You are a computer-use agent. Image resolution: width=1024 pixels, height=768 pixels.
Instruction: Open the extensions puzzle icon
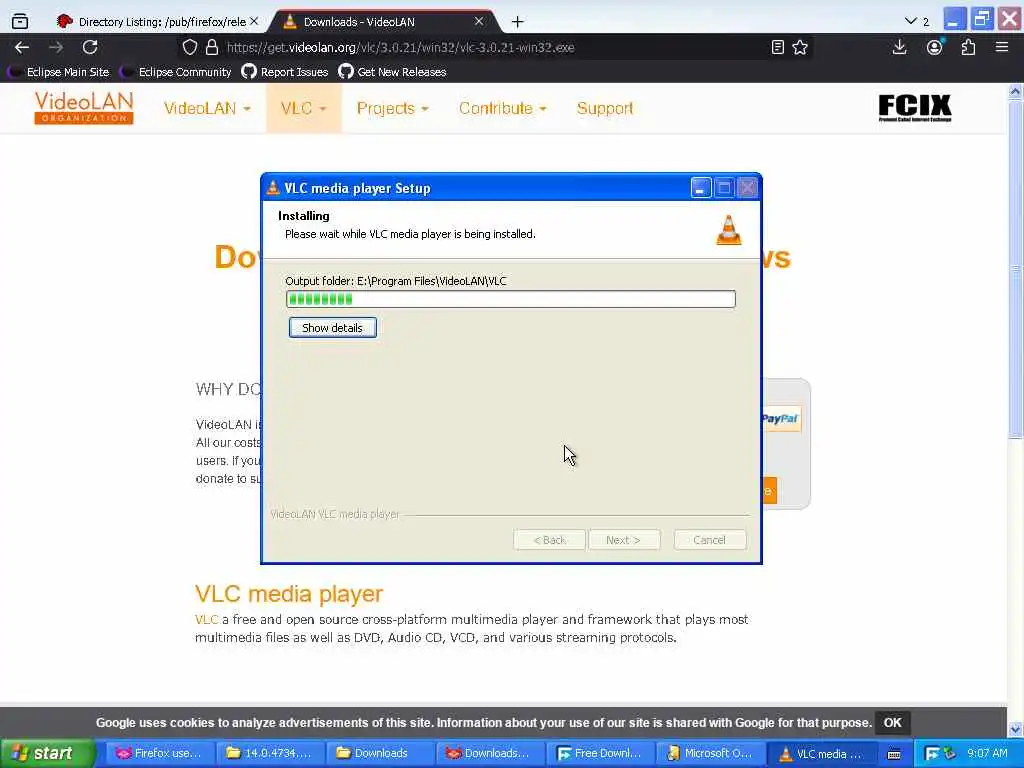tap(968, 47)
